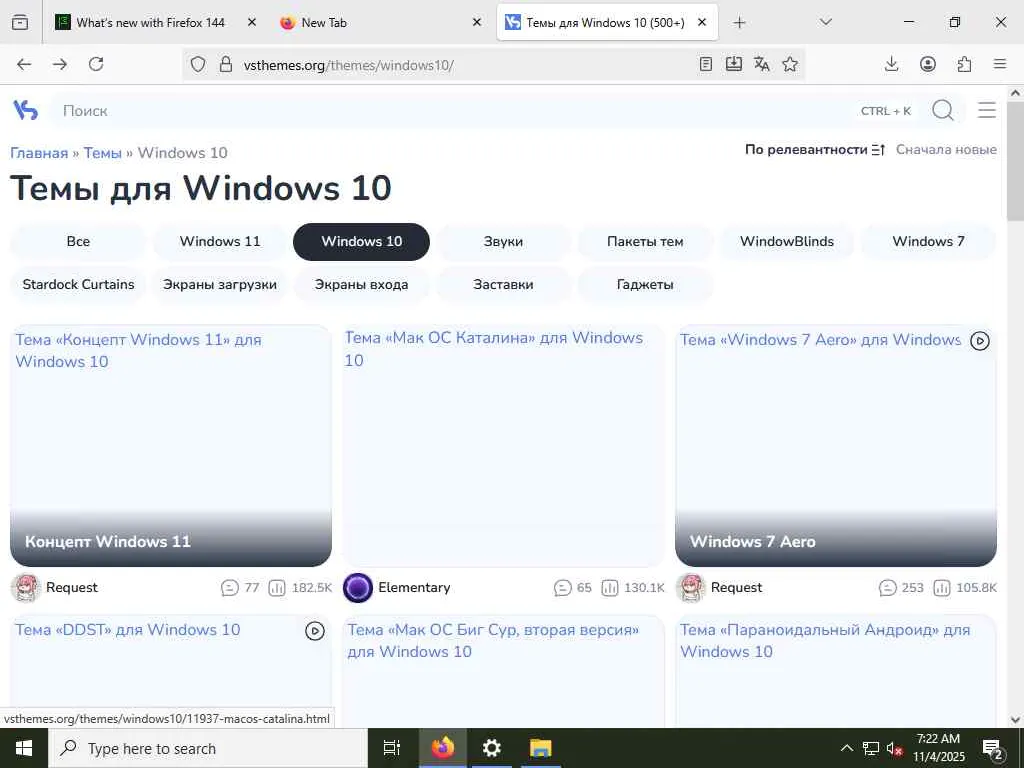Viewport: 1024px width, 768px height.
Task: Click the translate page icon
Action: click(x=761, y=64)
